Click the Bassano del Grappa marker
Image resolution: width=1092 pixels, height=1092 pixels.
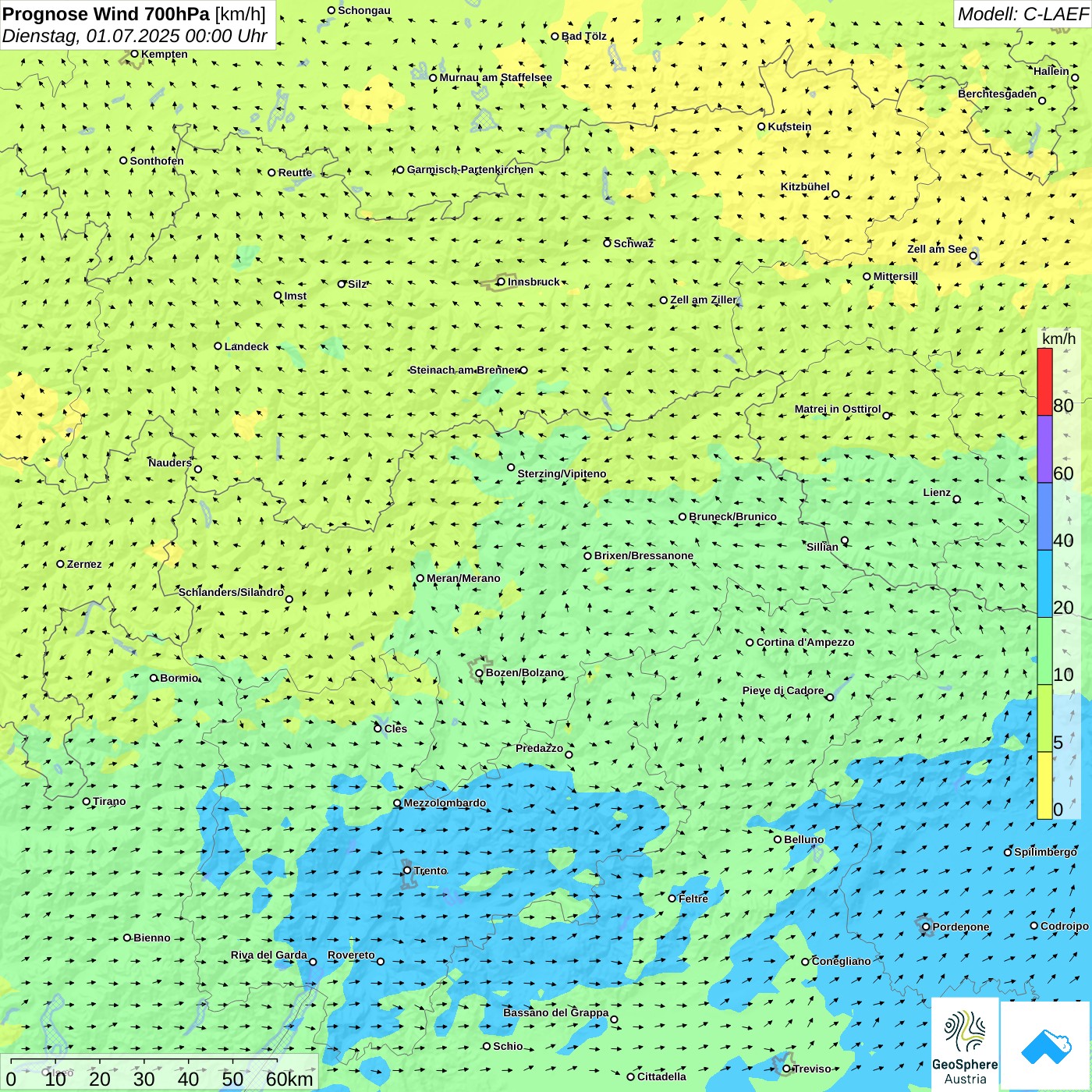[x=614, y=1019]
